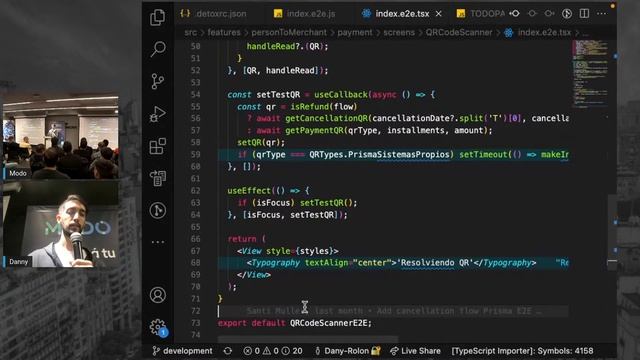Viewport: 640px width, 360px height.
Task: Split the editor to the right
Action: pyautogui.click(x=584, y=13)
